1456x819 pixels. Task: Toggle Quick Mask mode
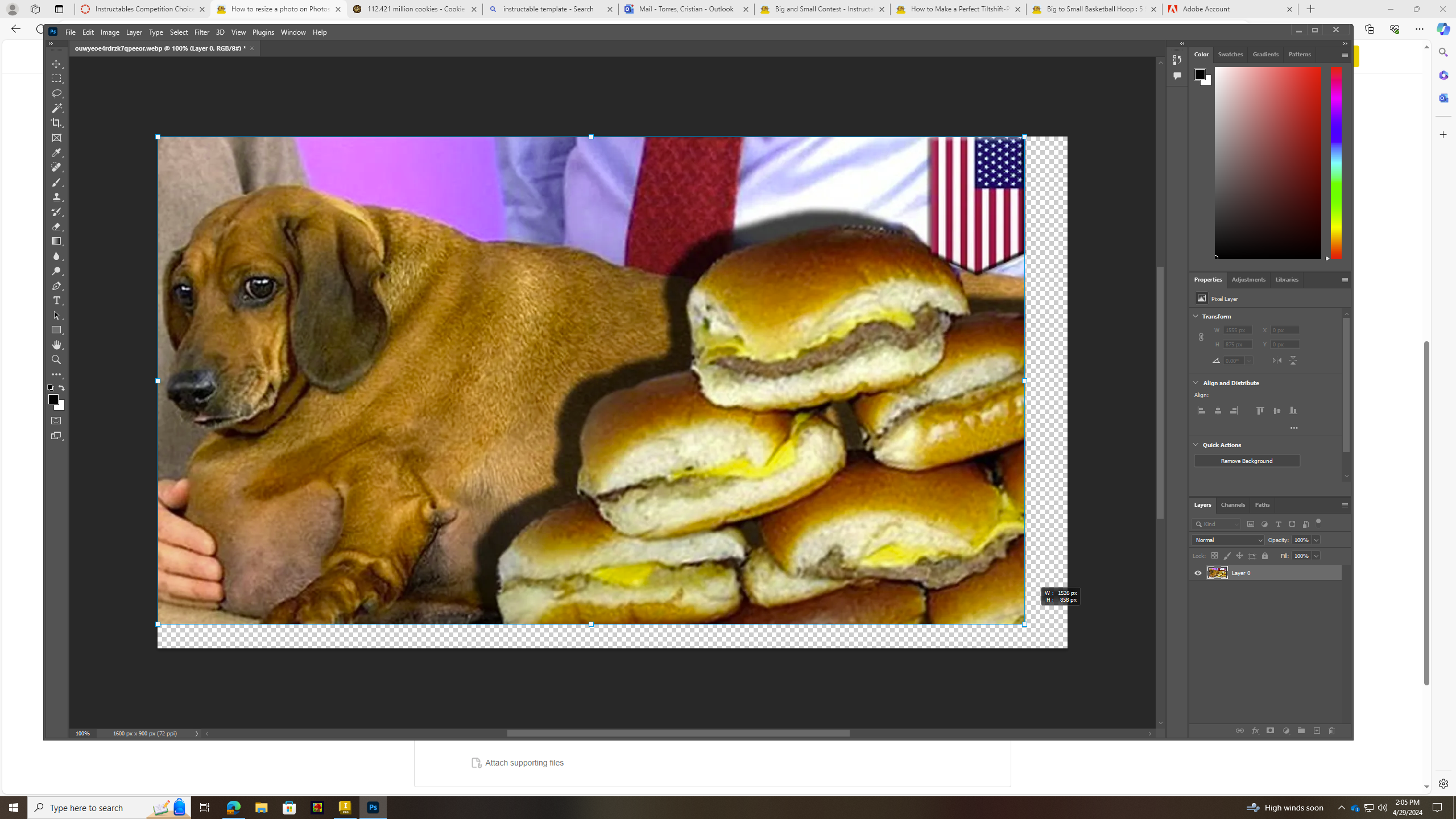[x=56, y=421]
